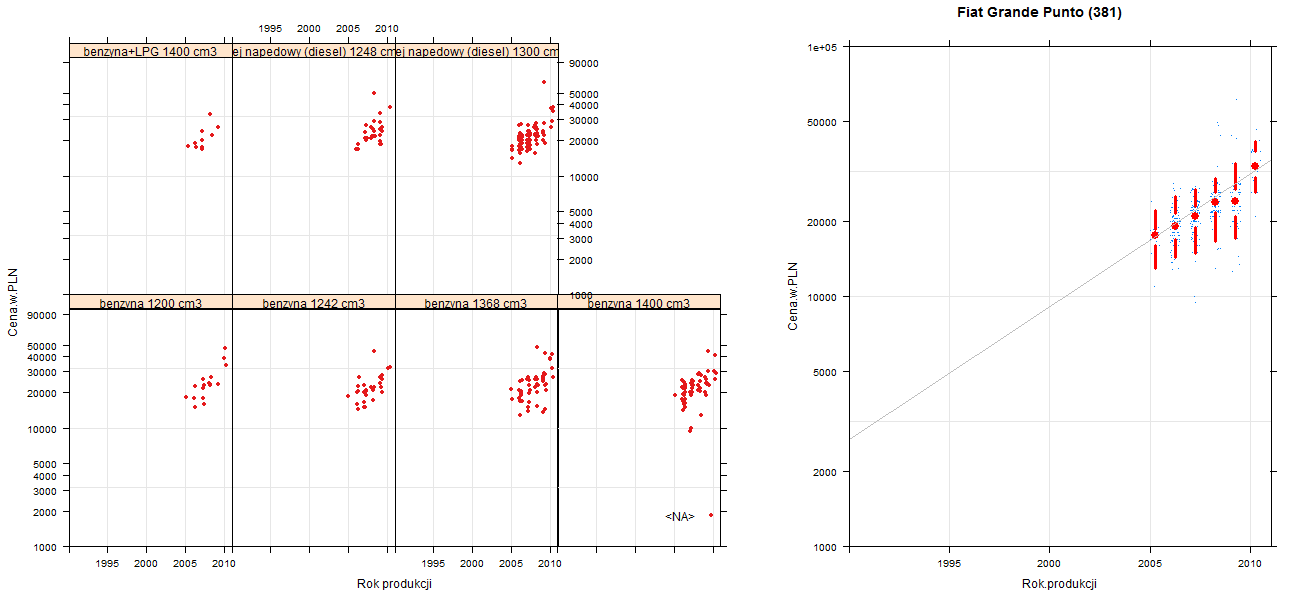Click the low outlier point next to <NA>

click(x=711, y=515)
